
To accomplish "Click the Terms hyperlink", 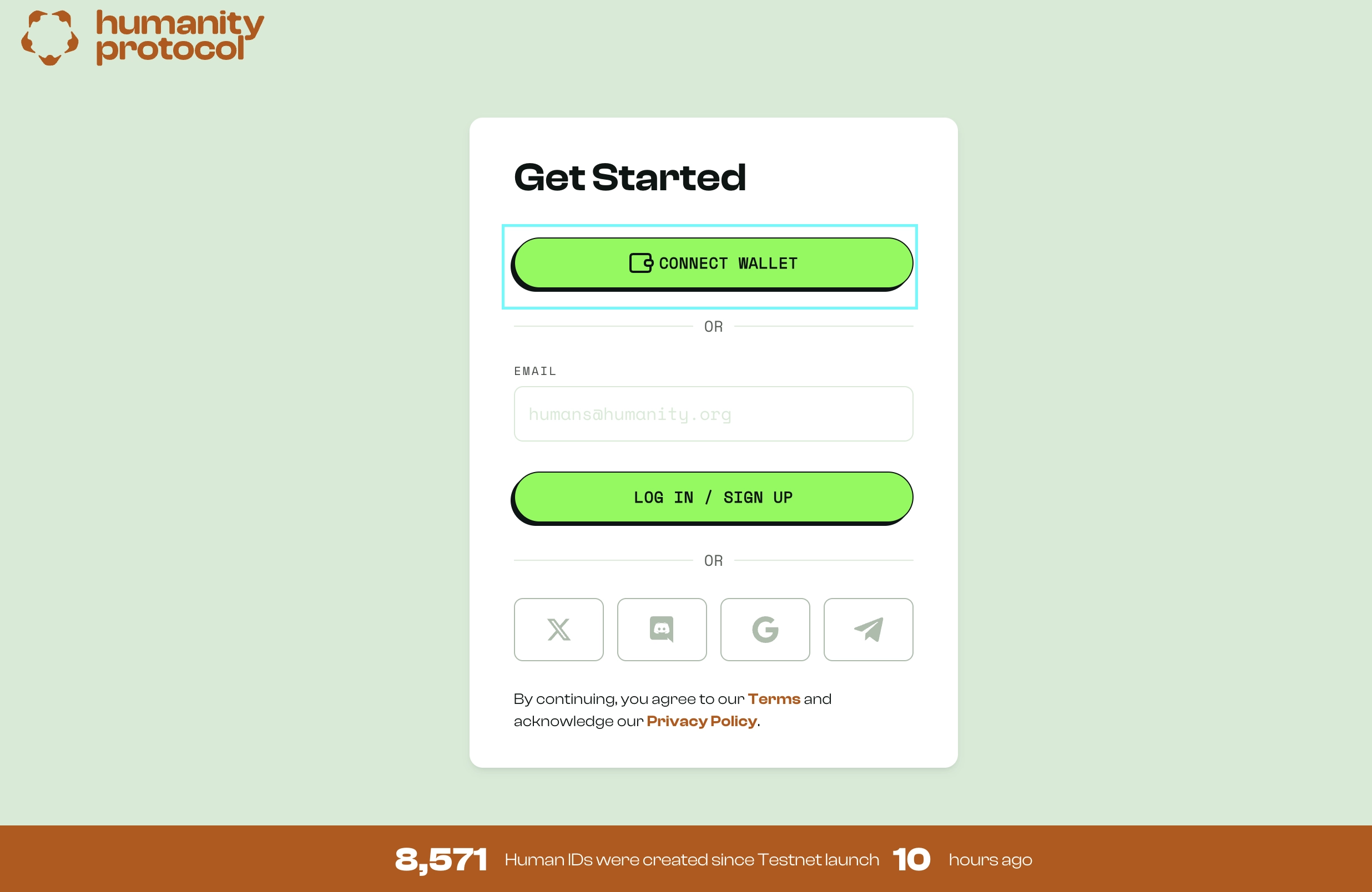I will [x=775, y=698].
